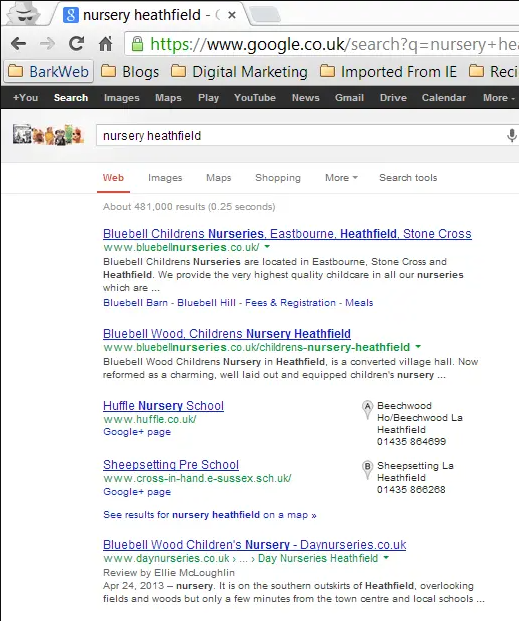
Task: Open Bluebell Wood Children's Nursery Daynurseries result
Action: click(254, 545)
